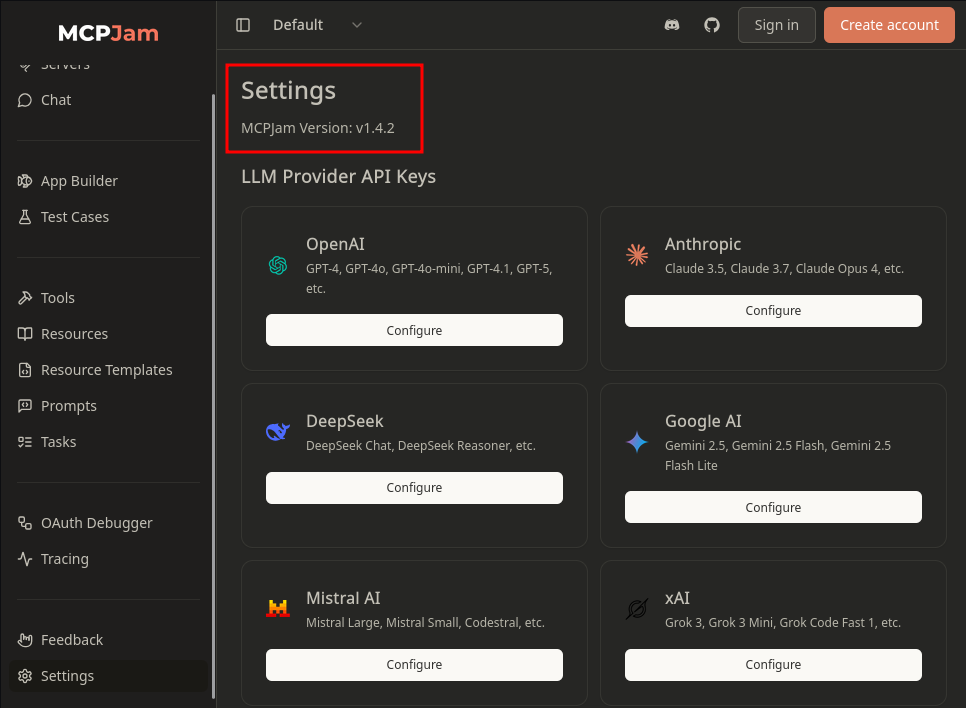Open the Discord community icon
Image resolution: width=966 pixels, height=708 pixels.
point(672,25)
